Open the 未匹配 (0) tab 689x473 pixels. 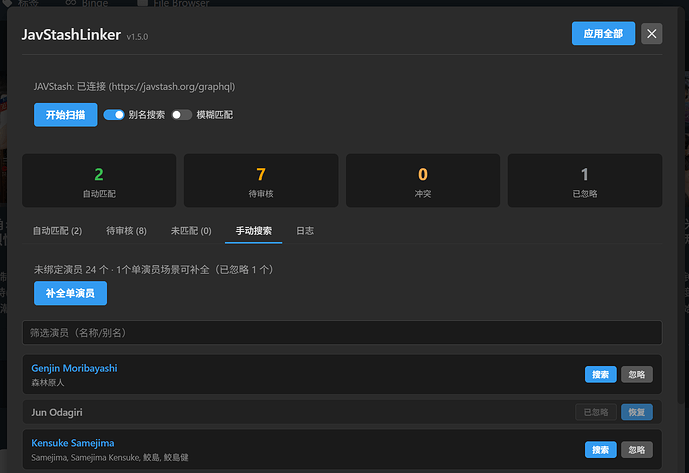click(x=191, y=231)
